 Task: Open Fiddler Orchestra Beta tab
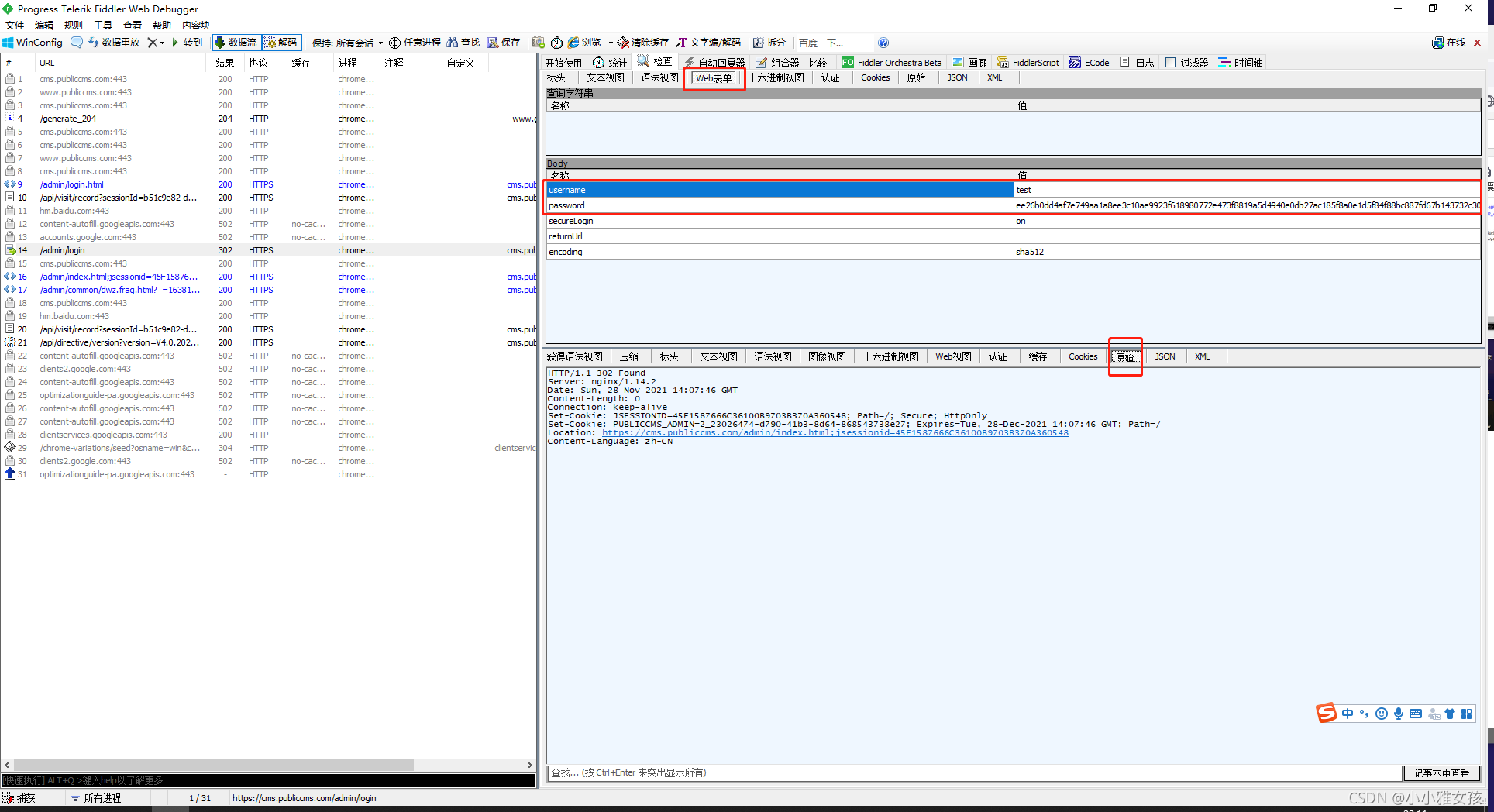click(x=892, y=63)
